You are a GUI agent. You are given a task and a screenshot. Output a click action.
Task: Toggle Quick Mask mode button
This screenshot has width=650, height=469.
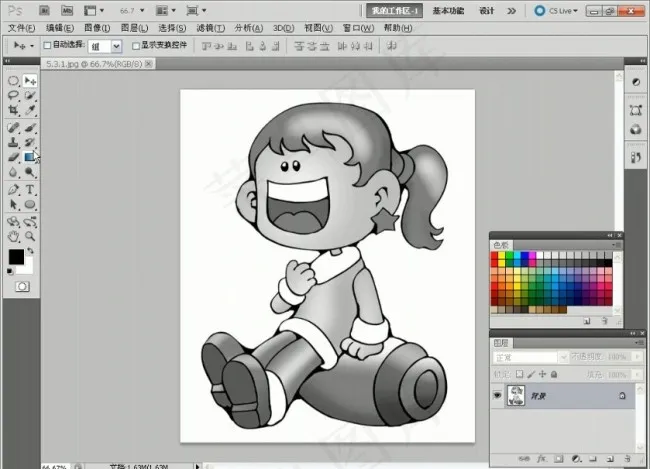point(22,286)
